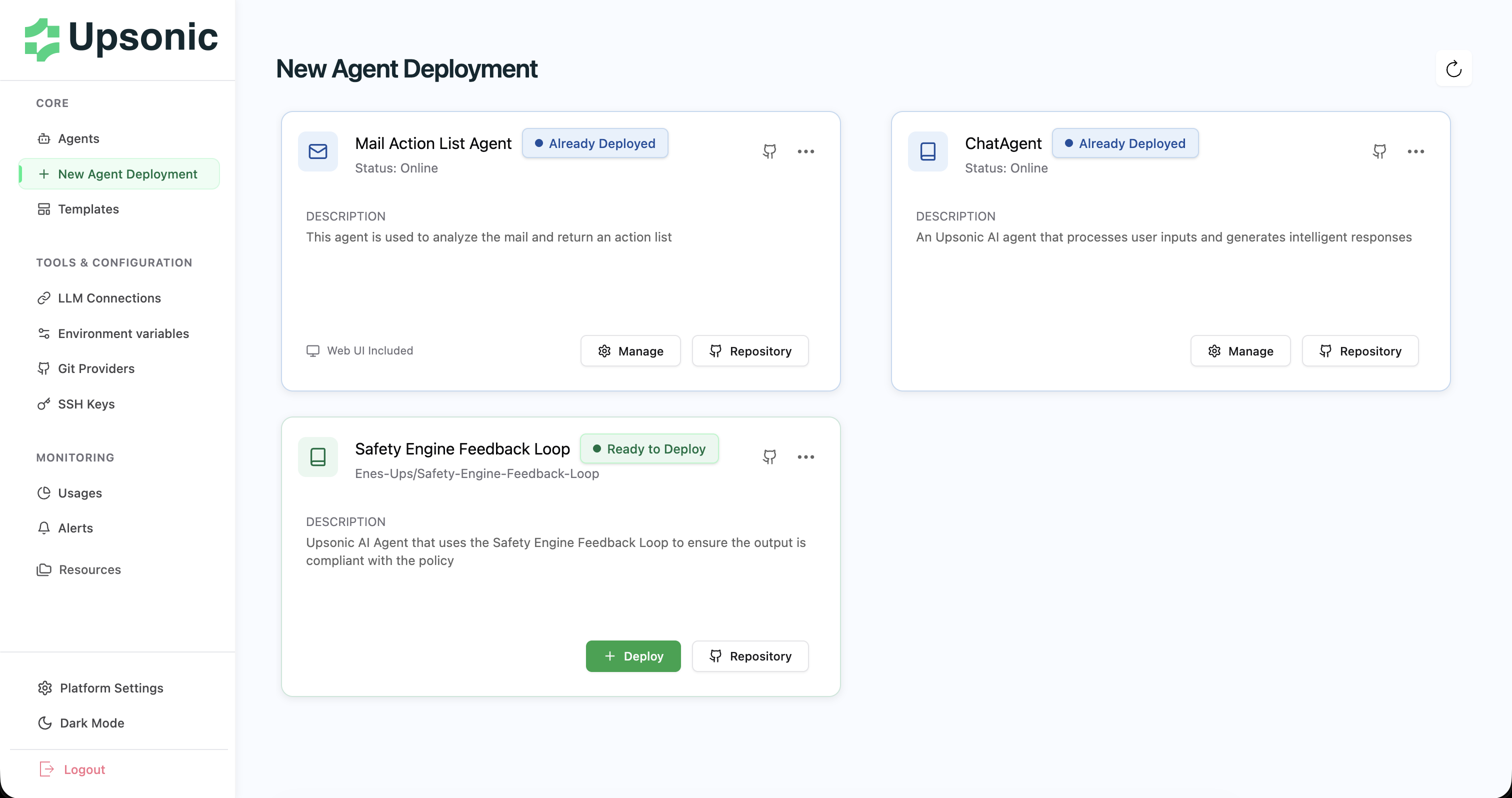Open more options on Safety Engine Feedback Loop
The image size is (1512, 798).
805,456
